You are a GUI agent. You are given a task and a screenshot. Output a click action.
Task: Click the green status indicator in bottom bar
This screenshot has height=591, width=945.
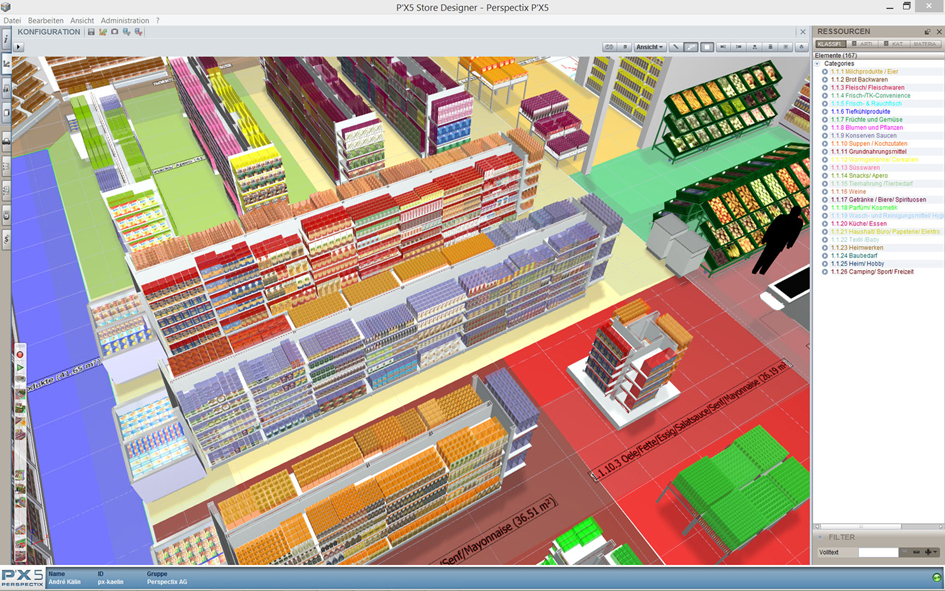point(936,578)
